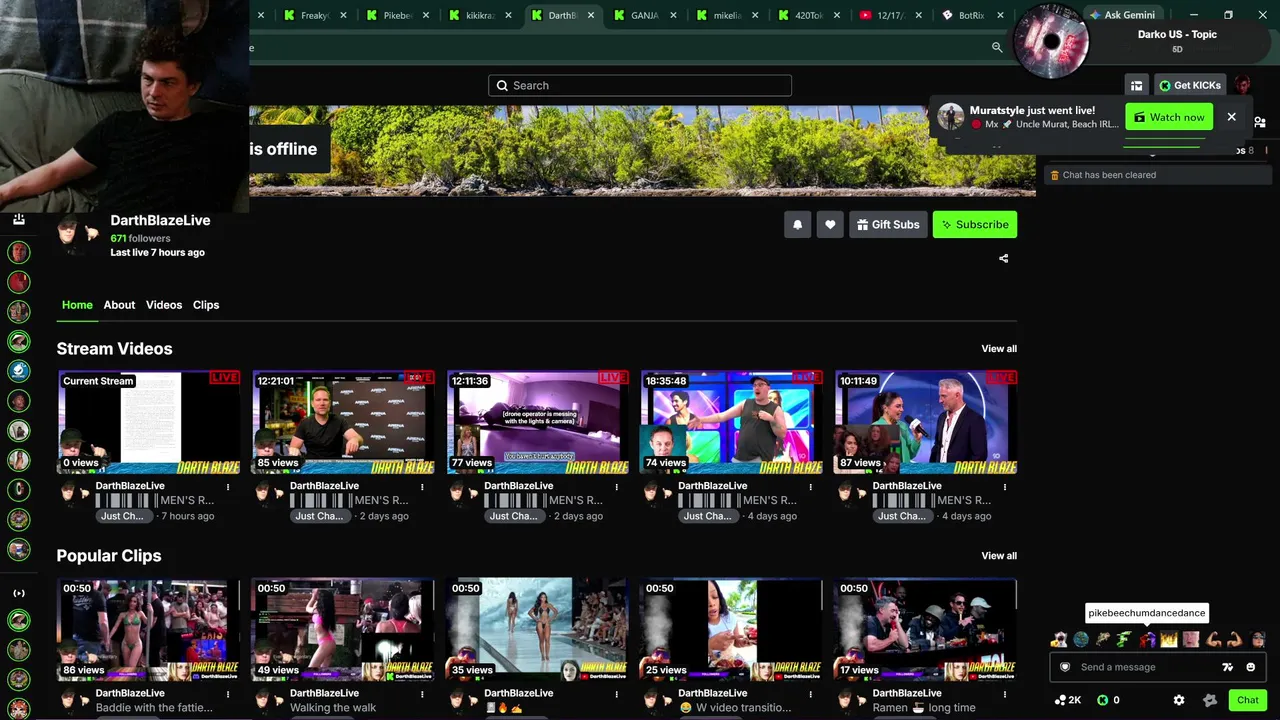Switch to the 420Tok browser tab

click(x=810, y=15)
